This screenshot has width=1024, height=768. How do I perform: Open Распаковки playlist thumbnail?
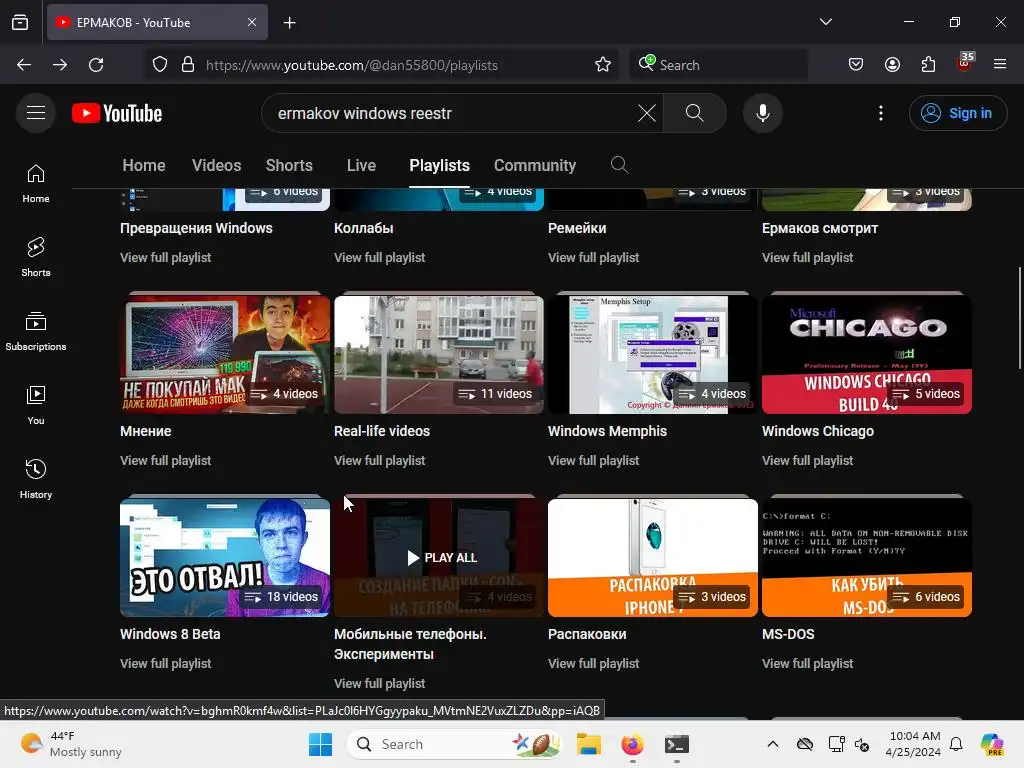tap(653, 558)
